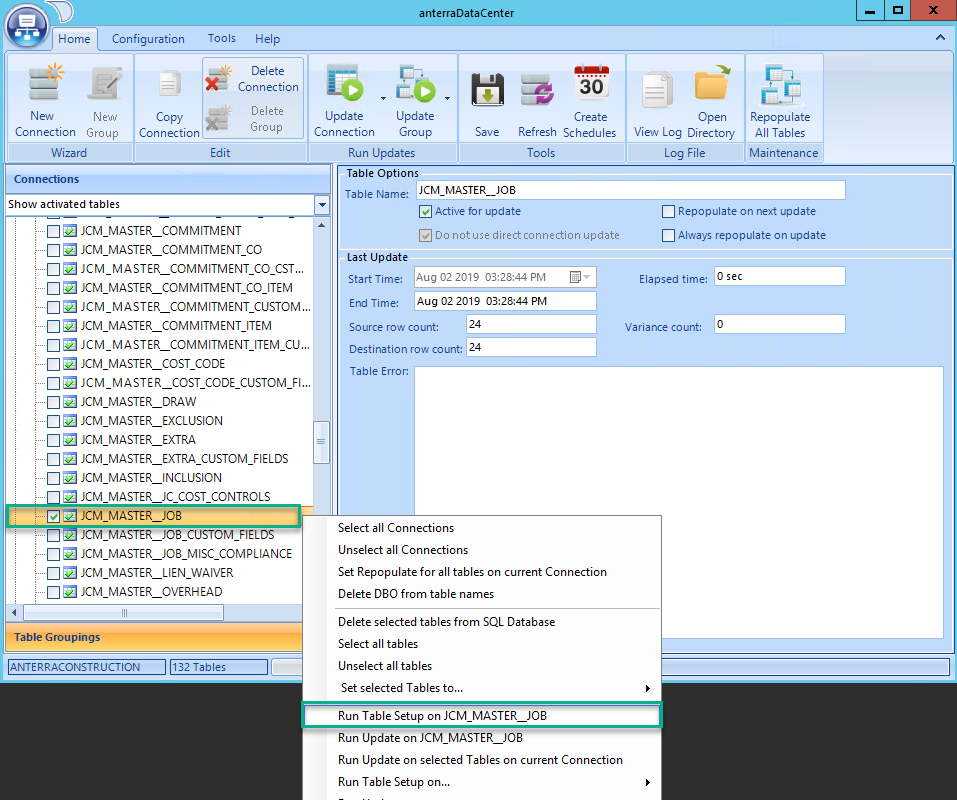Click the table icon beside JCM_MASTER__EXTRA
957x800 pixels.
click(x=70, y=440)
